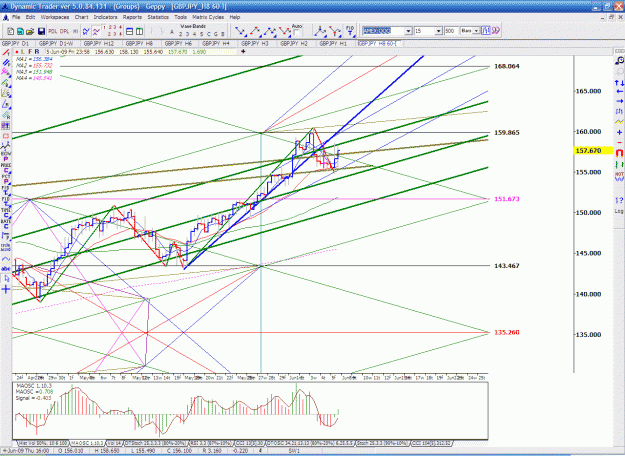Switch to the GBPJPY H4 tab
625x456 pixels.
(216, 43)
